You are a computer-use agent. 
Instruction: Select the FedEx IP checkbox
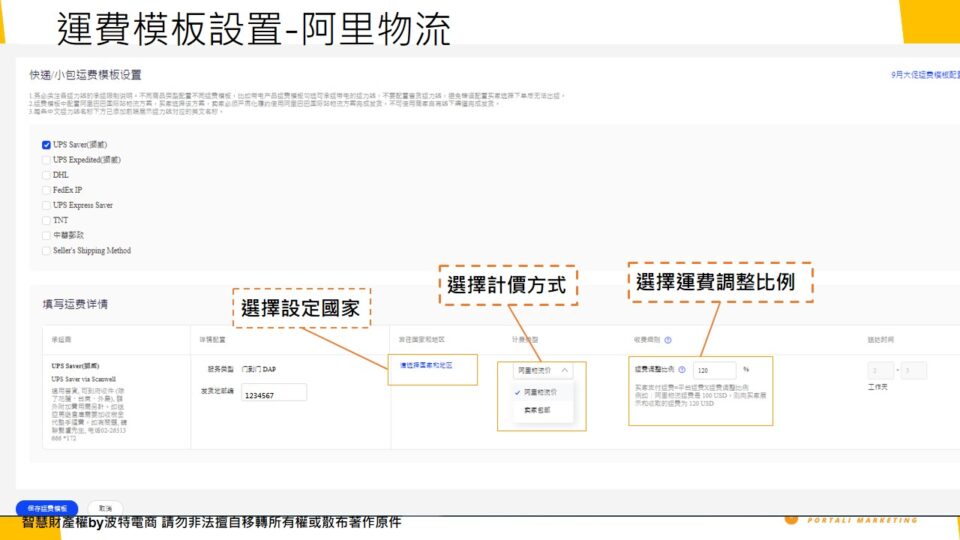[x=46, y=190]
